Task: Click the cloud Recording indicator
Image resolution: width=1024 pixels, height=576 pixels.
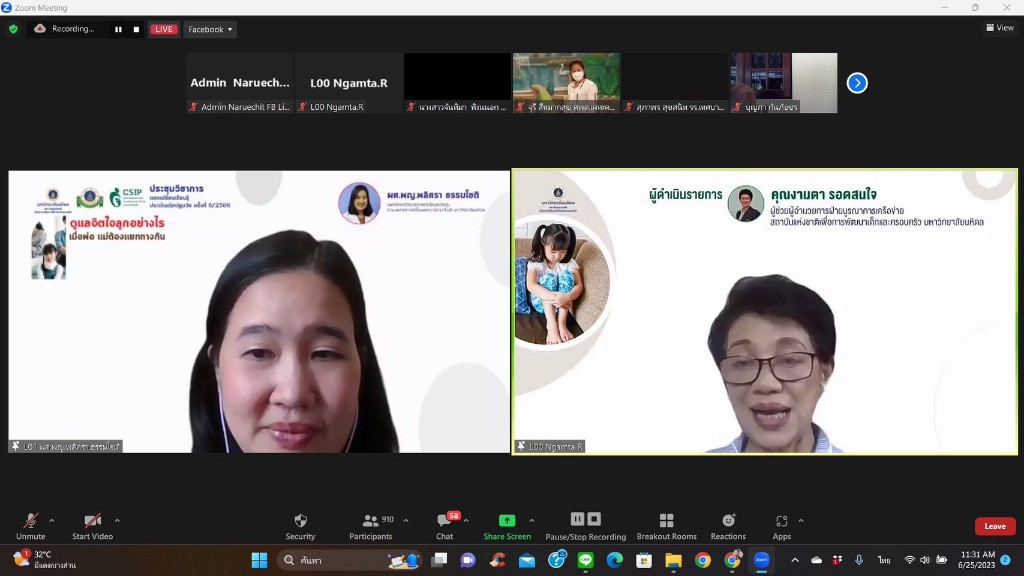Action: point(64,29)
